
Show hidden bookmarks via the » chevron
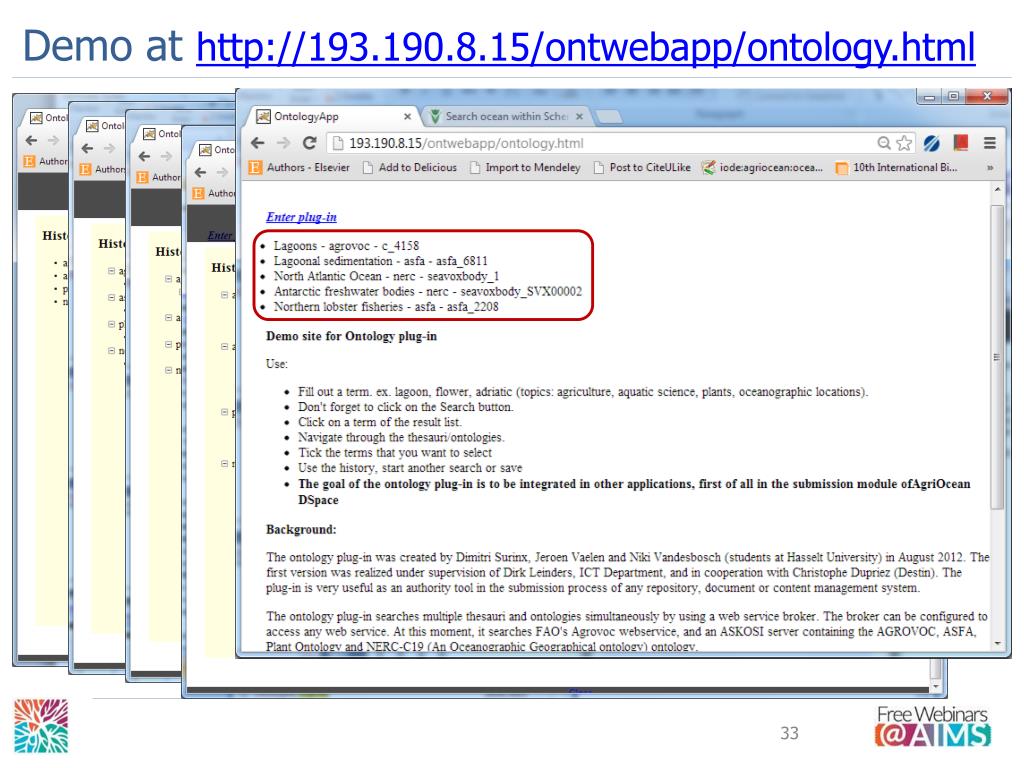tap(990, 168)
